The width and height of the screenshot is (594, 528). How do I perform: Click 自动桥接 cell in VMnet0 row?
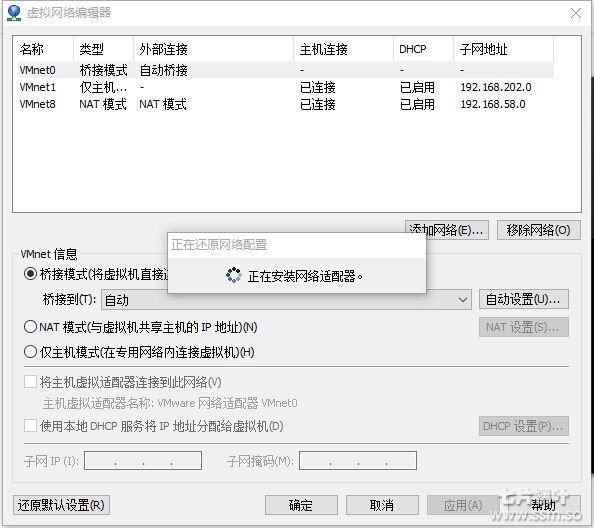point(164,70)
